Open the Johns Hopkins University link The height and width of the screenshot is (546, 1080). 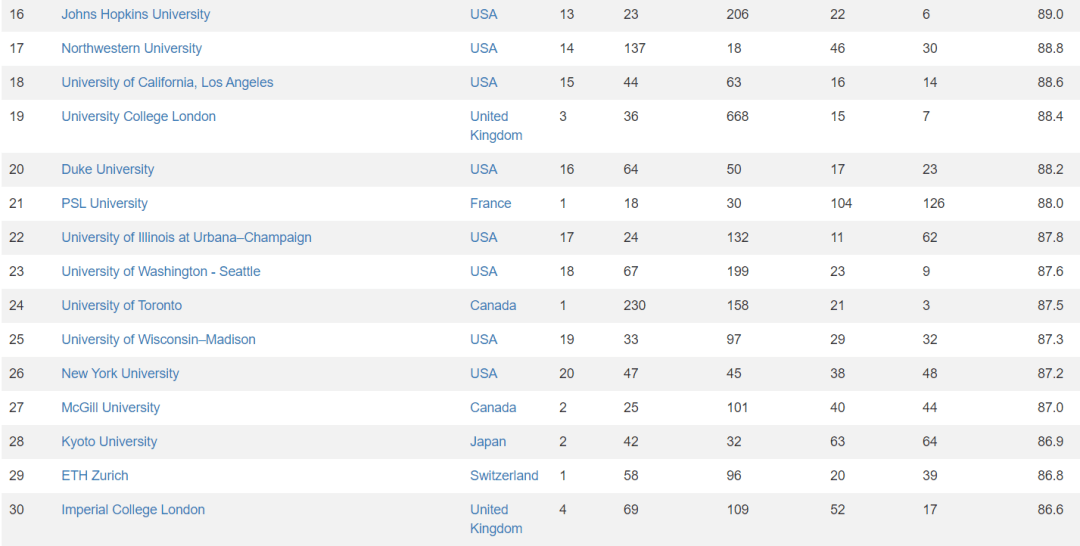136,15
